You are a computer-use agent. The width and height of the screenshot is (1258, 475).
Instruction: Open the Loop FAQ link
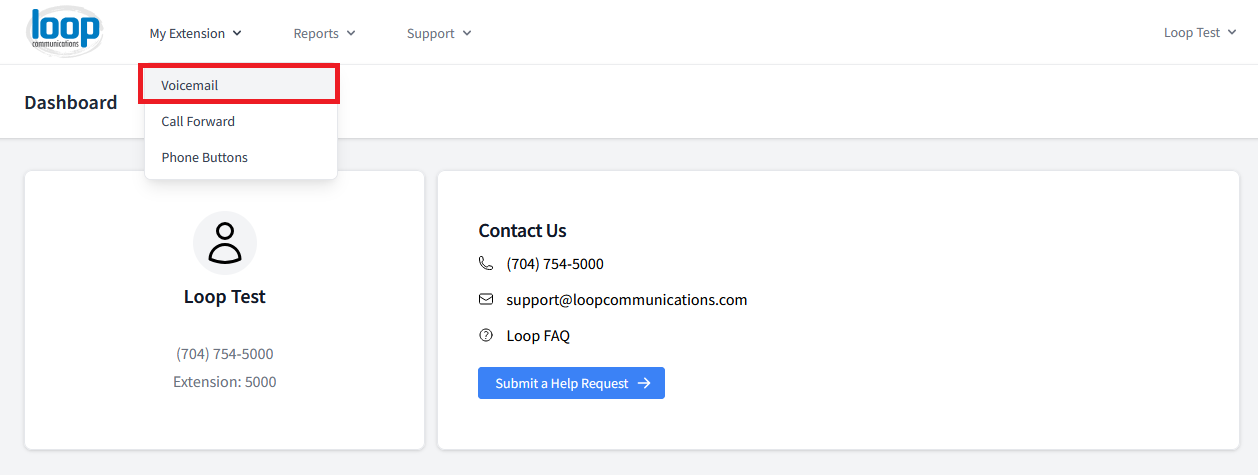(538, 336)
